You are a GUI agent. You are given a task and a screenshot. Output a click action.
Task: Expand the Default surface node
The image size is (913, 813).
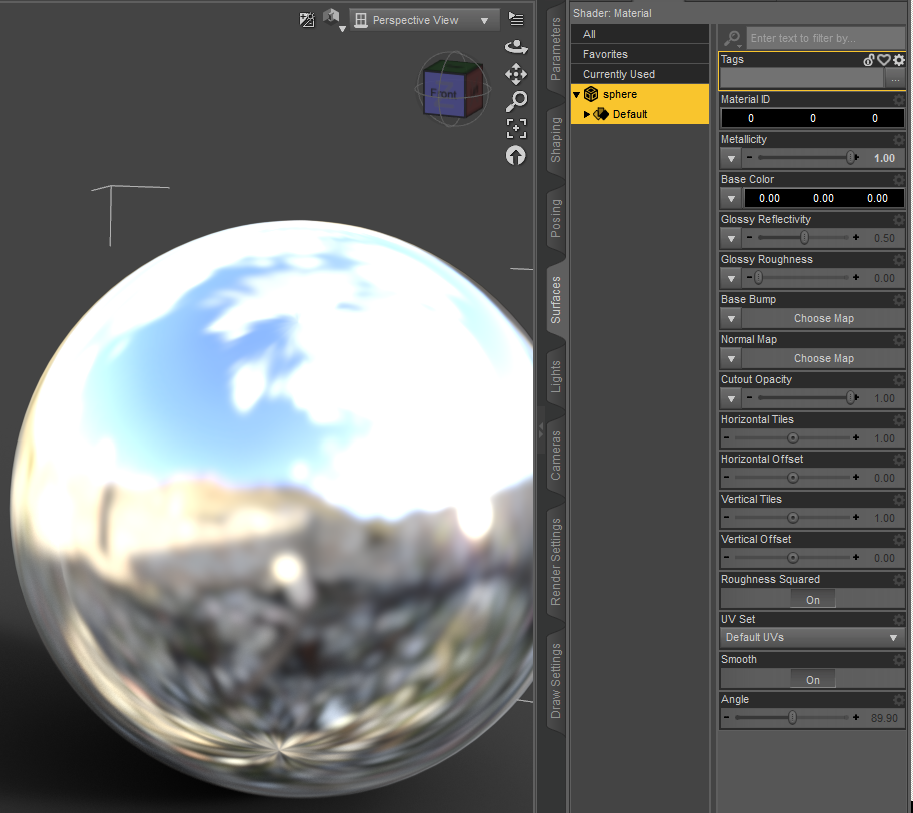(x=587, y=114)
